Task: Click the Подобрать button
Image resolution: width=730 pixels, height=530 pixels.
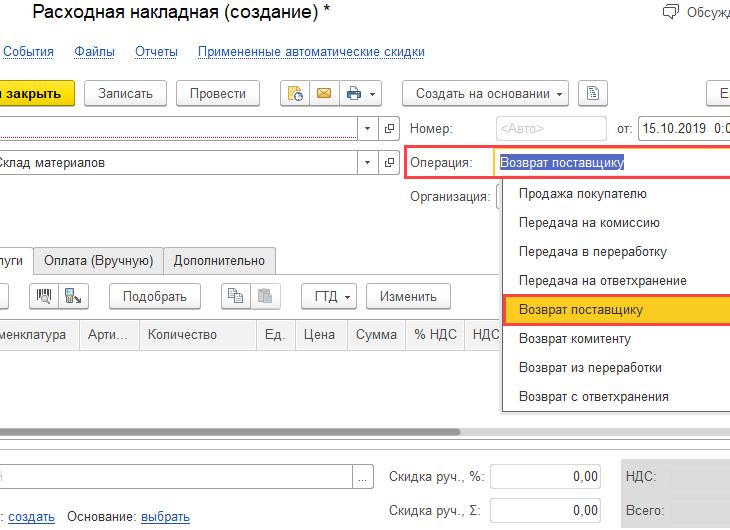Action: (155, 296)
